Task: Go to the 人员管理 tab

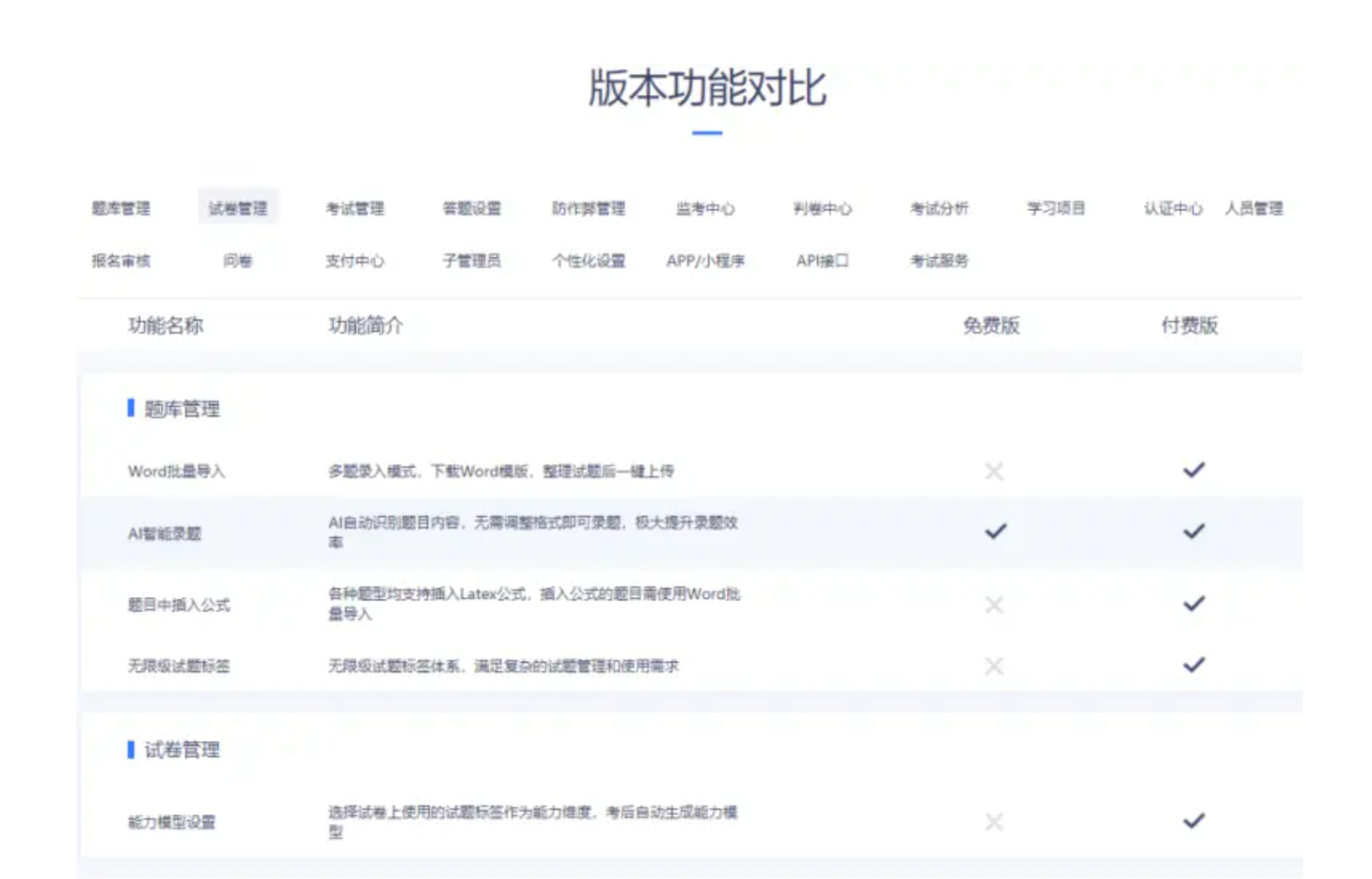Action: [x=1254, y=209]
